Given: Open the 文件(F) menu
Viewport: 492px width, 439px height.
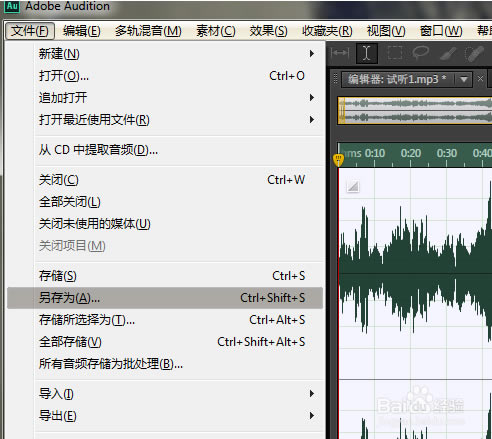Looking at the screenshot, I should (30, 31).
